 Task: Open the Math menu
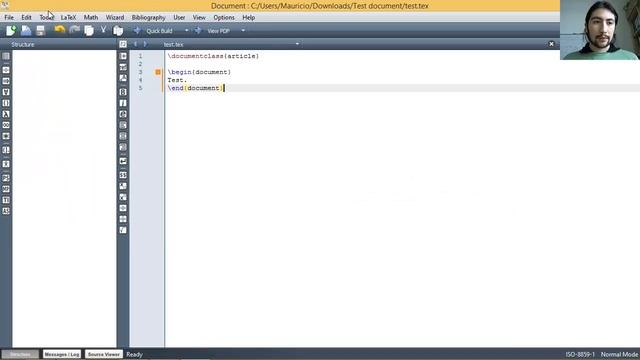click(91, 18)
